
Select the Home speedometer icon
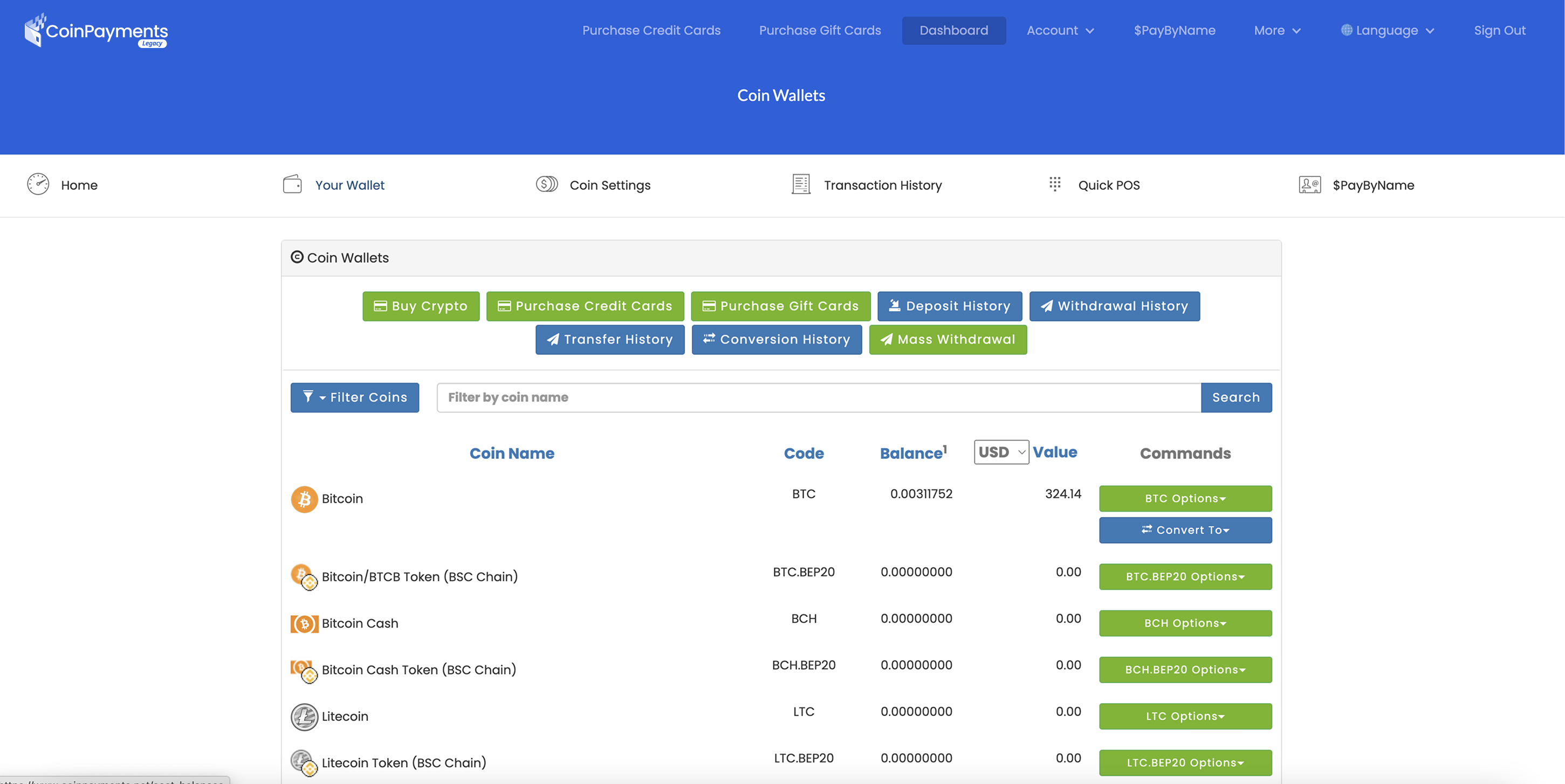point(38,184)
